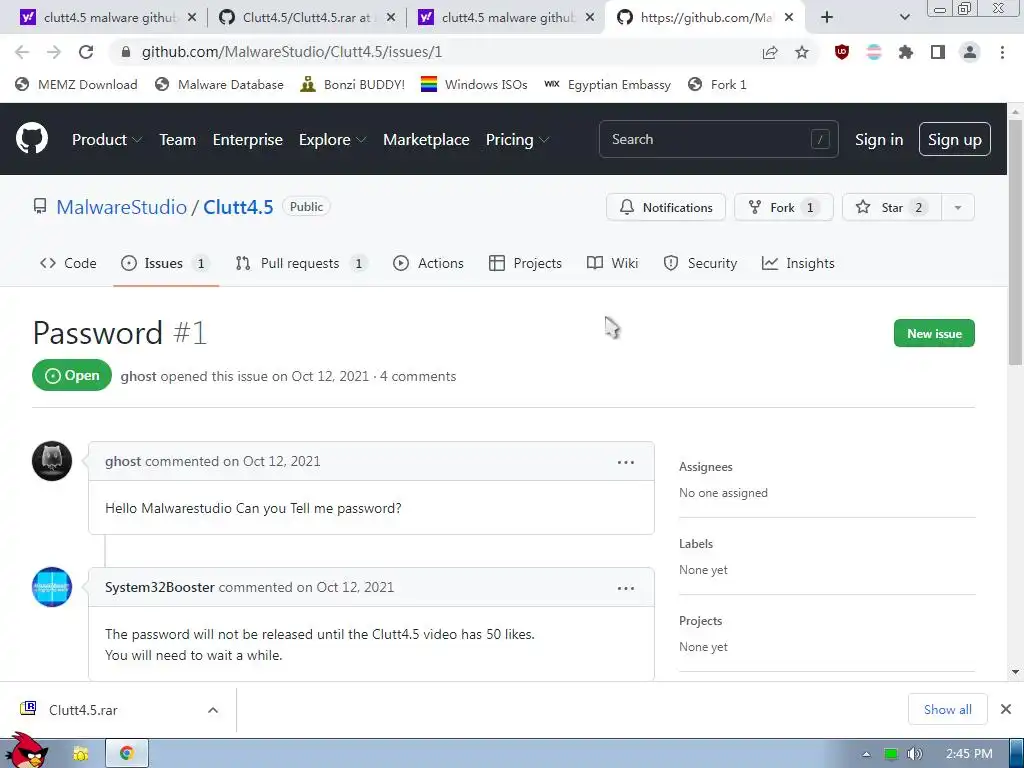1024x768 pixels.
Task: Click the green network tray icon
Action: point(891,754)
